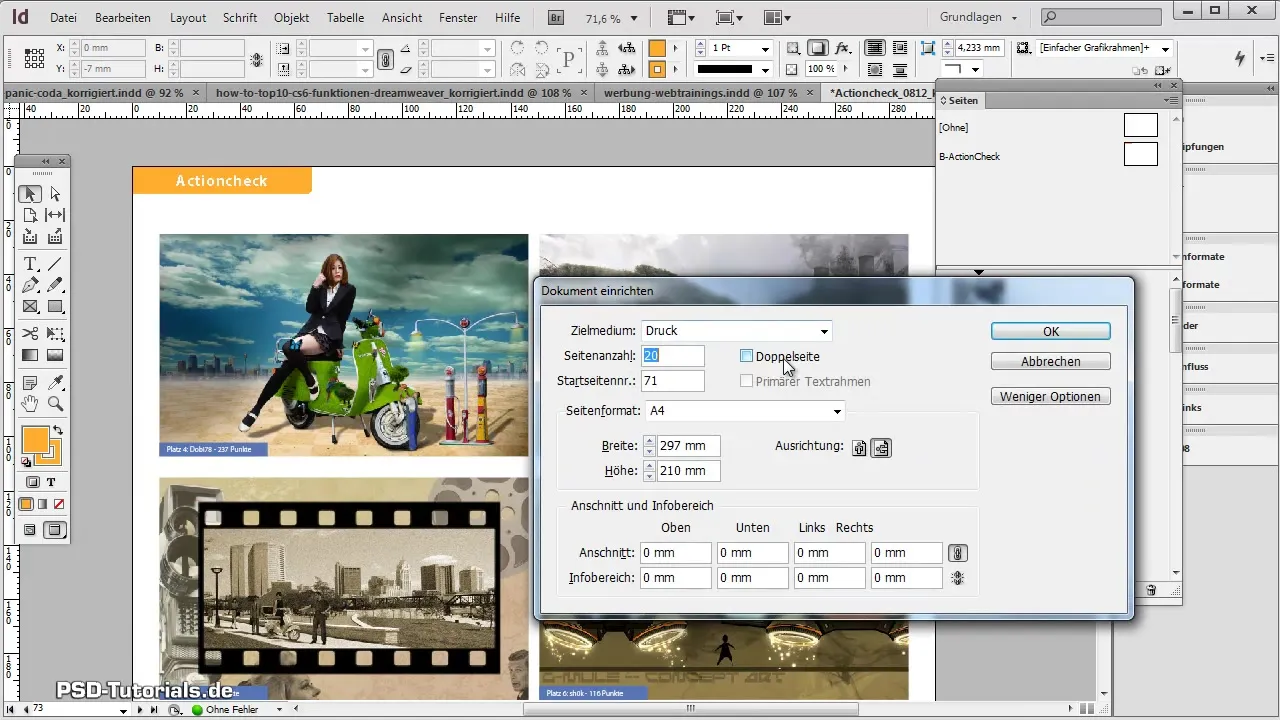The width and height of the screenshot is (1280, 720).
Task: Select the Note tool
Action: (x=30, y=382)
